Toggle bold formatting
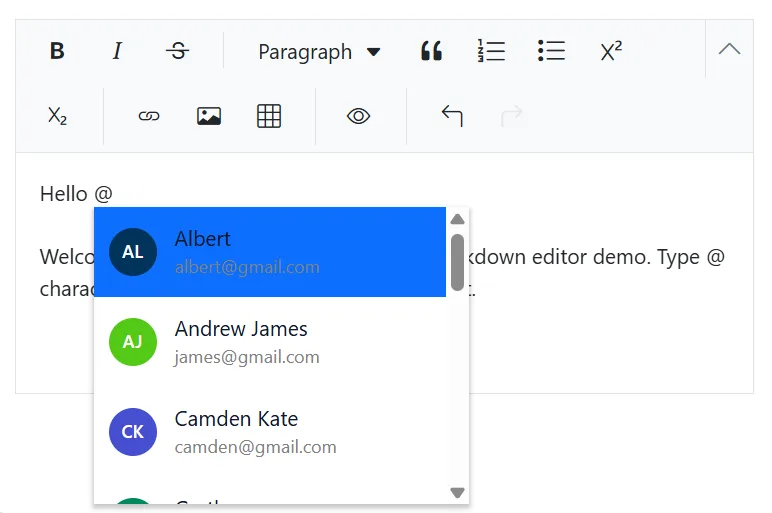 pos(57,51)
